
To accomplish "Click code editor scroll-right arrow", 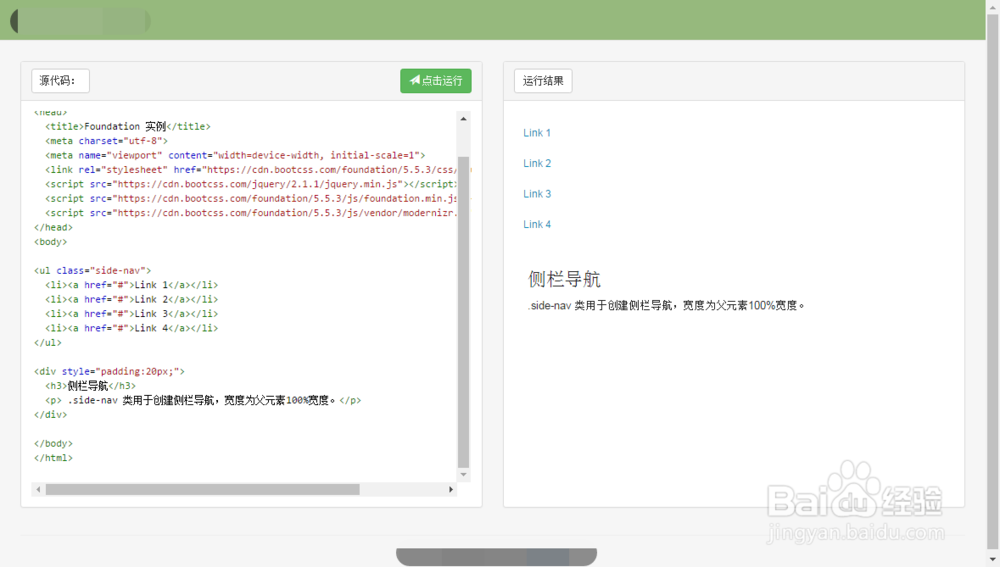I will tap(451, 489).
